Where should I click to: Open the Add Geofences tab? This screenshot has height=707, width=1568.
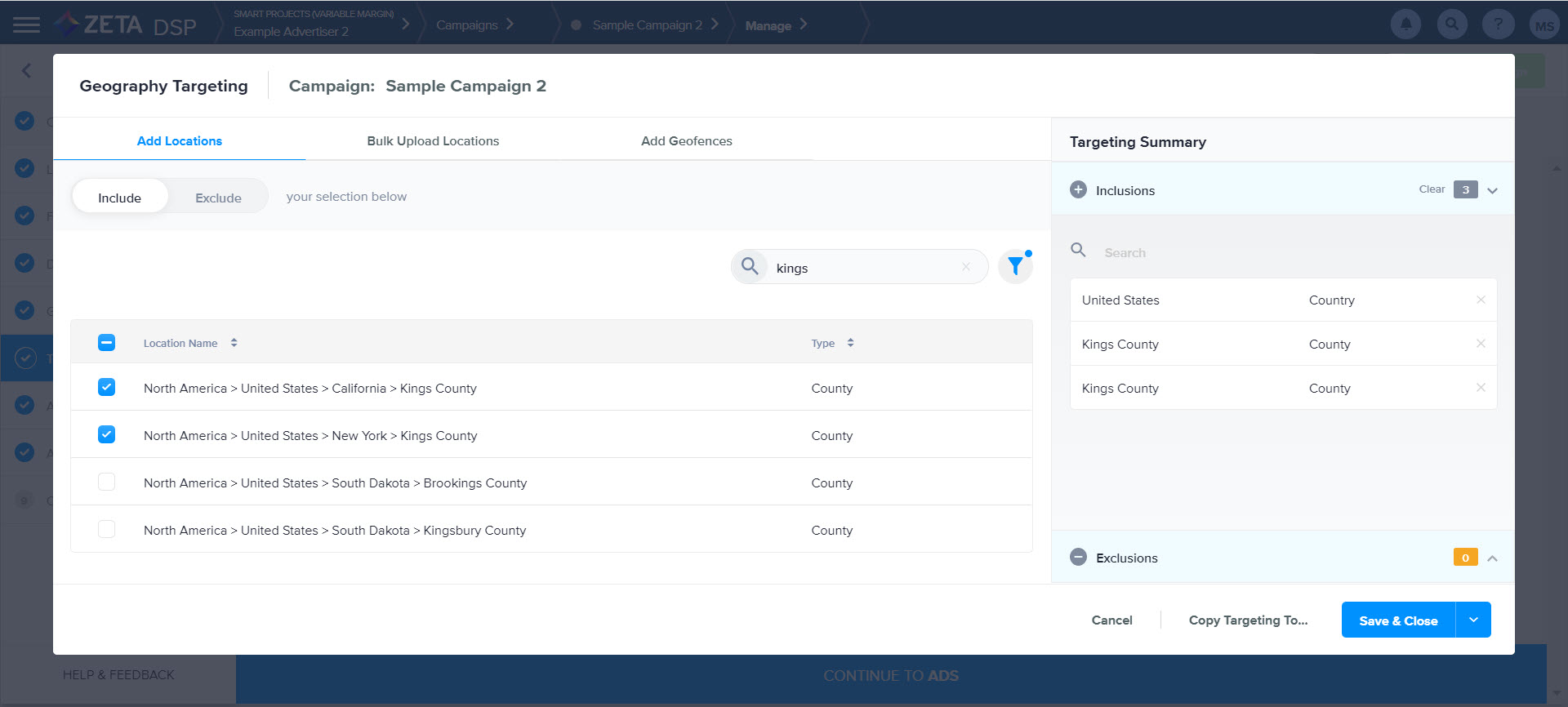point(686,140)
